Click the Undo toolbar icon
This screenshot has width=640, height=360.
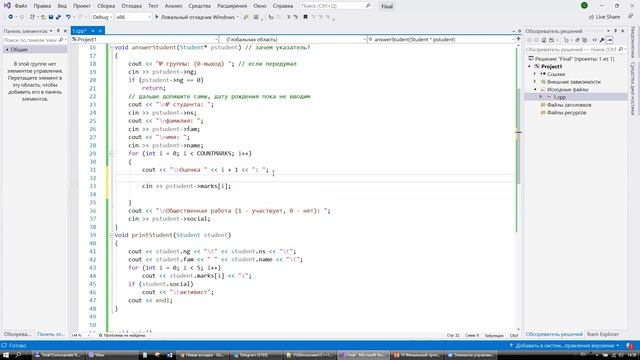[x=68, y=17]
